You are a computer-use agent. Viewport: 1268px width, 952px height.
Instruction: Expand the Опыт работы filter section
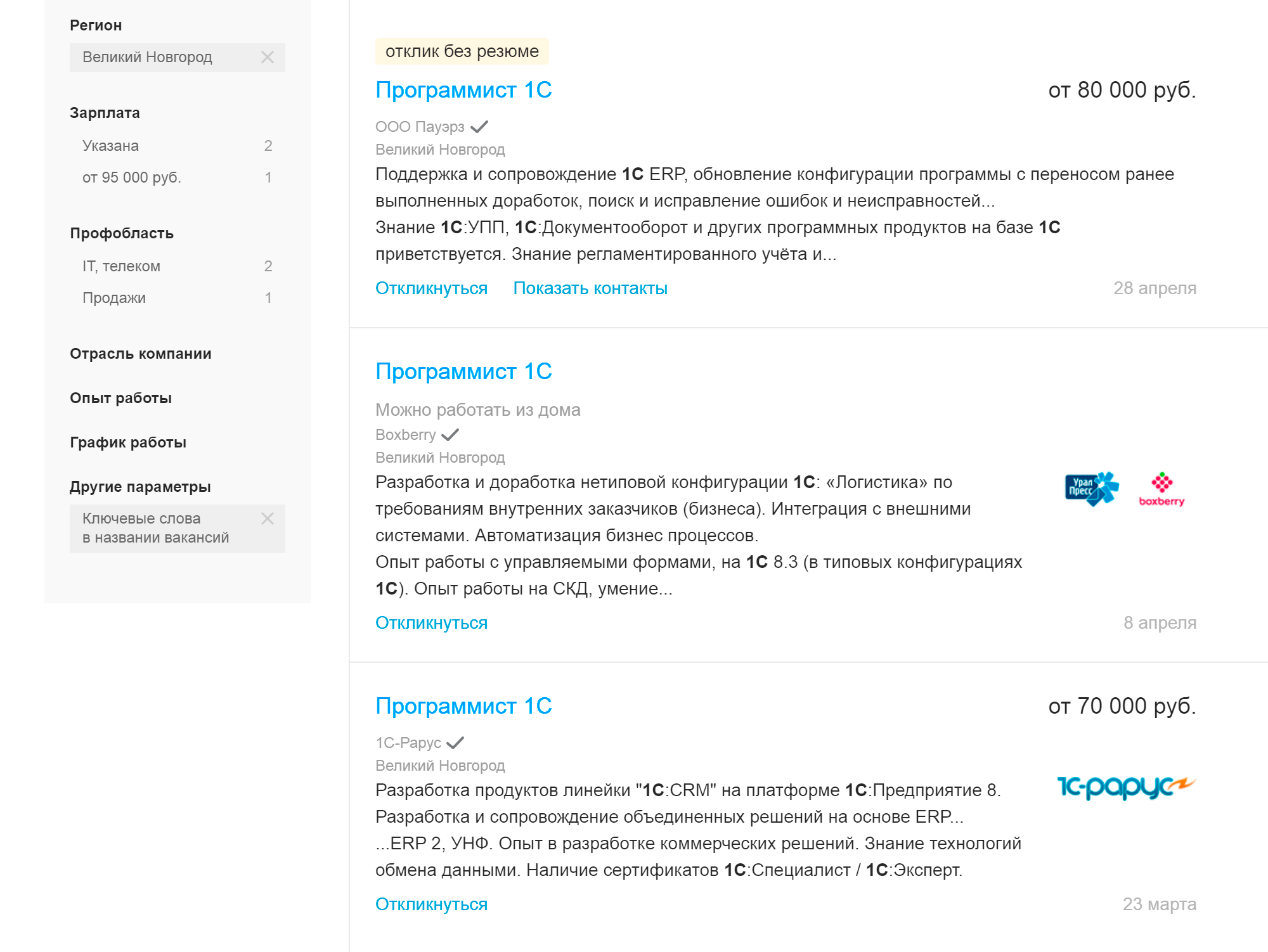point(120,398)
